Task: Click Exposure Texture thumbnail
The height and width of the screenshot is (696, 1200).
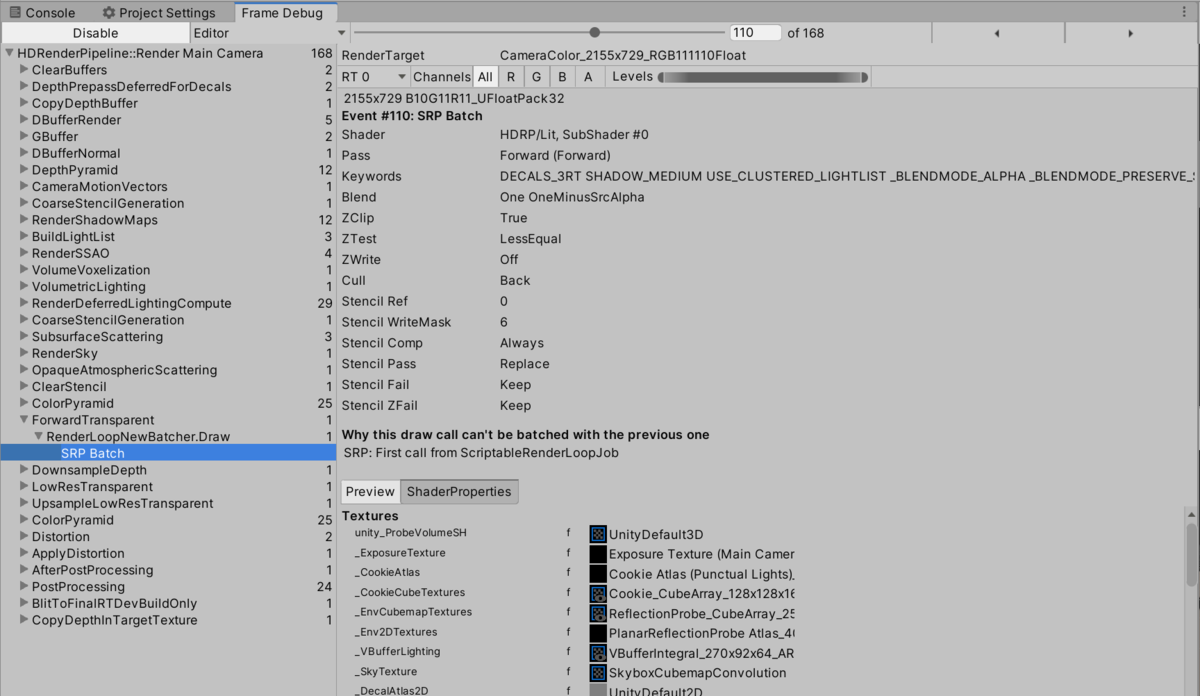Action: 598,554
